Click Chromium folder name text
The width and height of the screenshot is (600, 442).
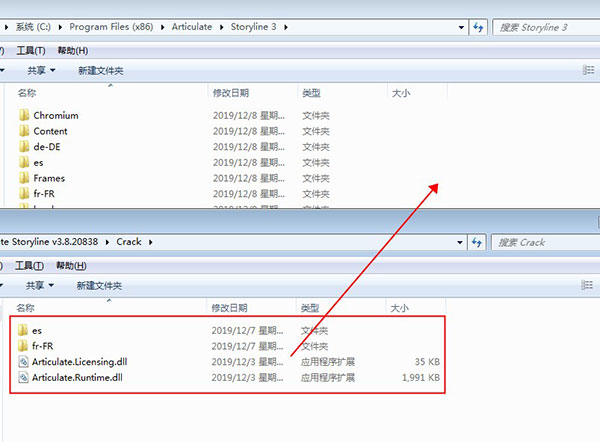click(56, 115)
